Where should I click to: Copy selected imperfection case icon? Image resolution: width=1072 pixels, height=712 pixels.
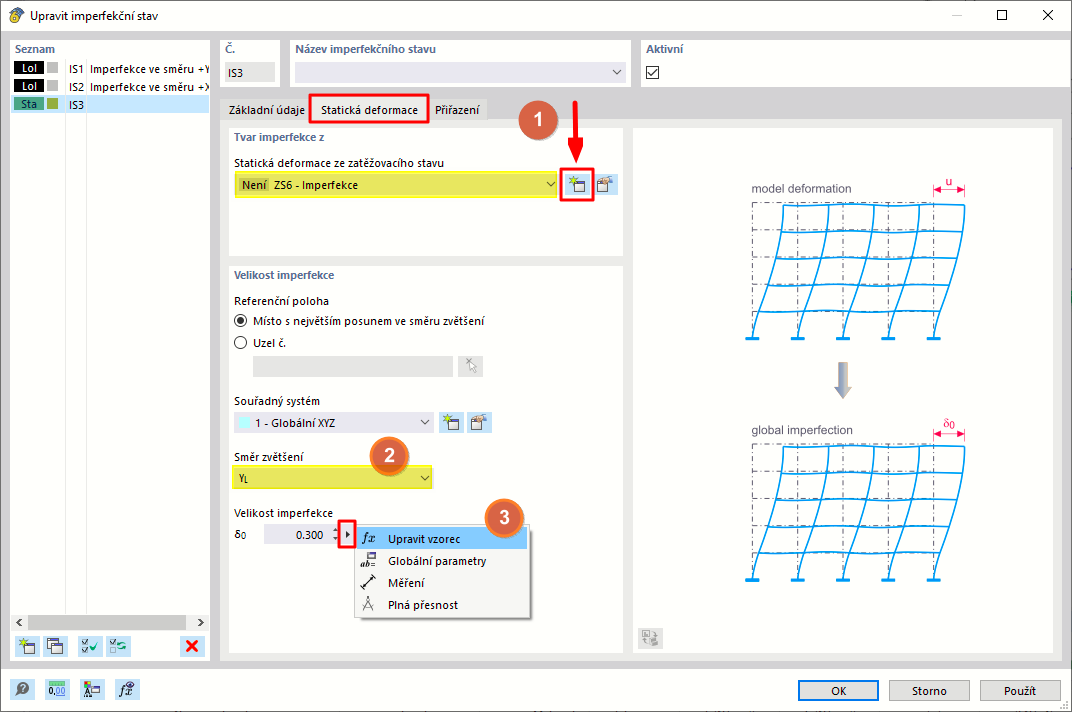coord(55,646)
